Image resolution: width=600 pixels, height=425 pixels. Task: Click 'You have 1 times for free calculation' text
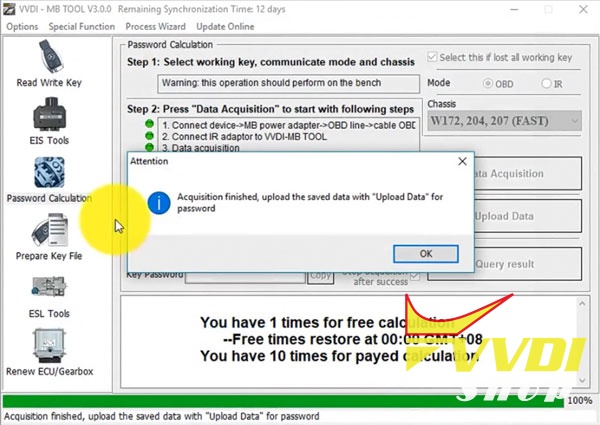click(327, 322)
